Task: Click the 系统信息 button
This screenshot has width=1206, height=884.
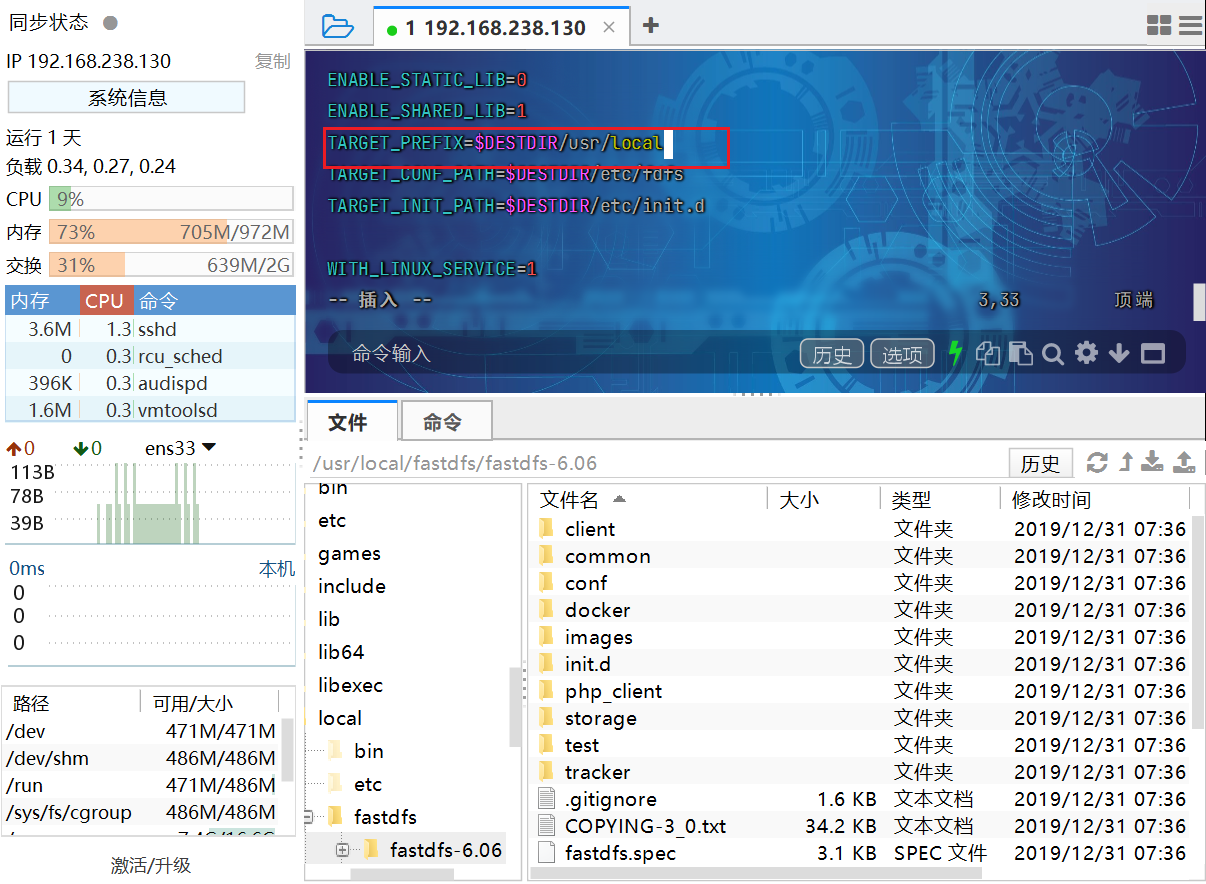Action: point(127,98)
